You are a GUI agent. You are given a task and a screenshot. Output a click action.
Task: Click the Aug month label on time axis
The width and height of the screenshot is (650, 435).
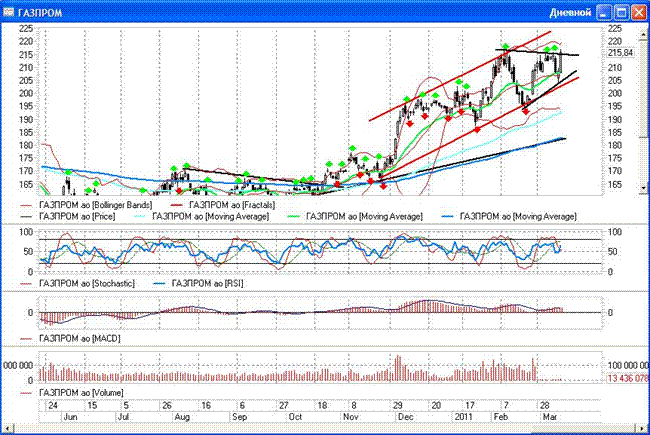tap(182, 417)
